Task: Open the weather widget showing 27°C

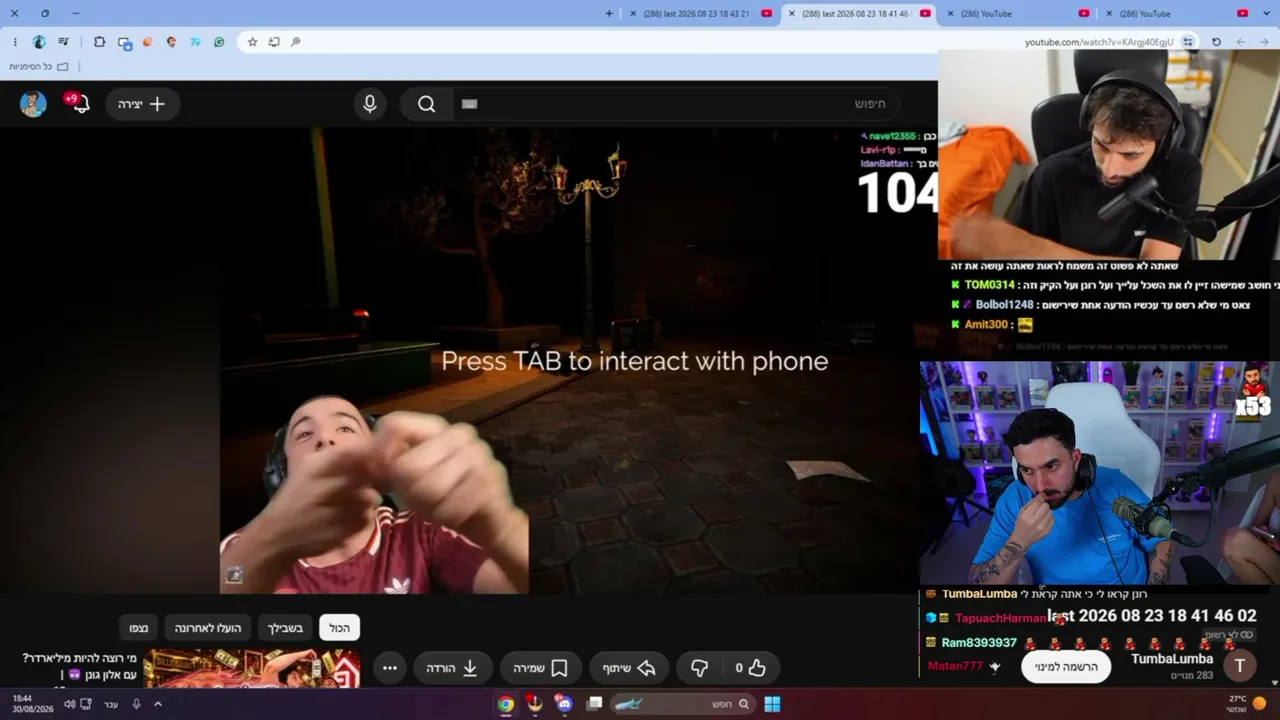Action: pos(1247,704)
